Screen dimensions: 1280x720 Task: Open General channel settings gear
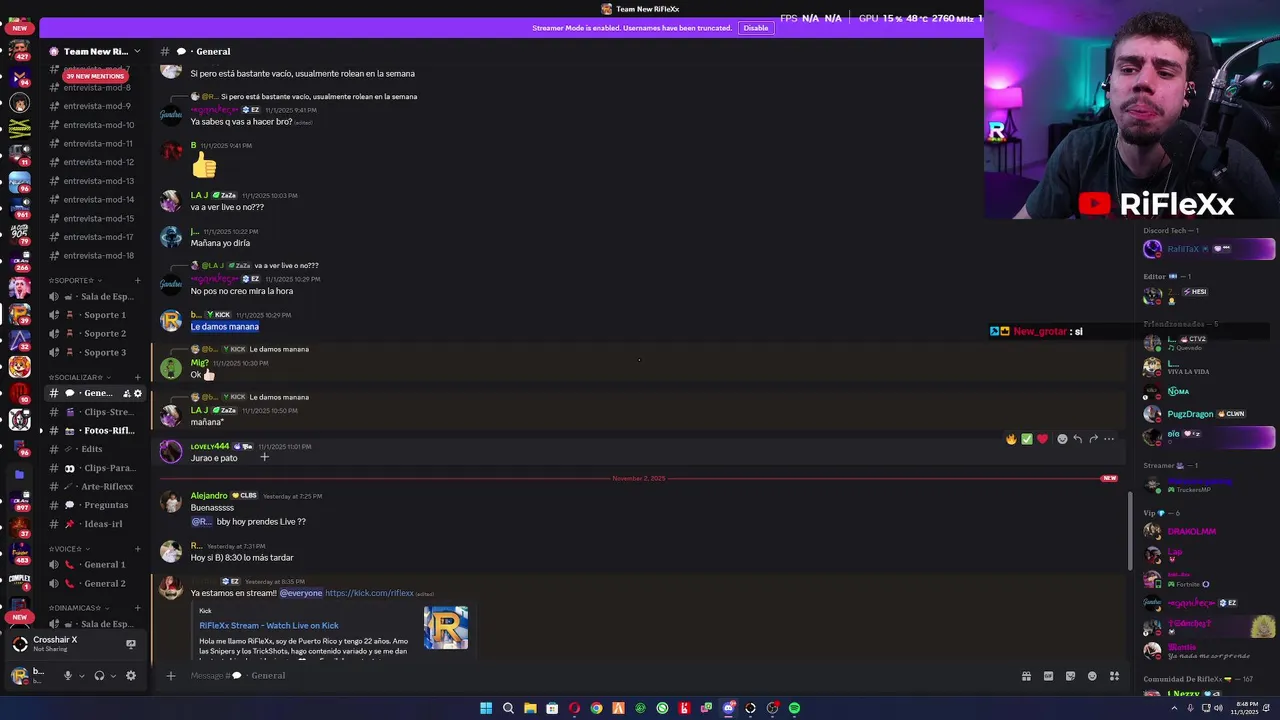point(138,393)
